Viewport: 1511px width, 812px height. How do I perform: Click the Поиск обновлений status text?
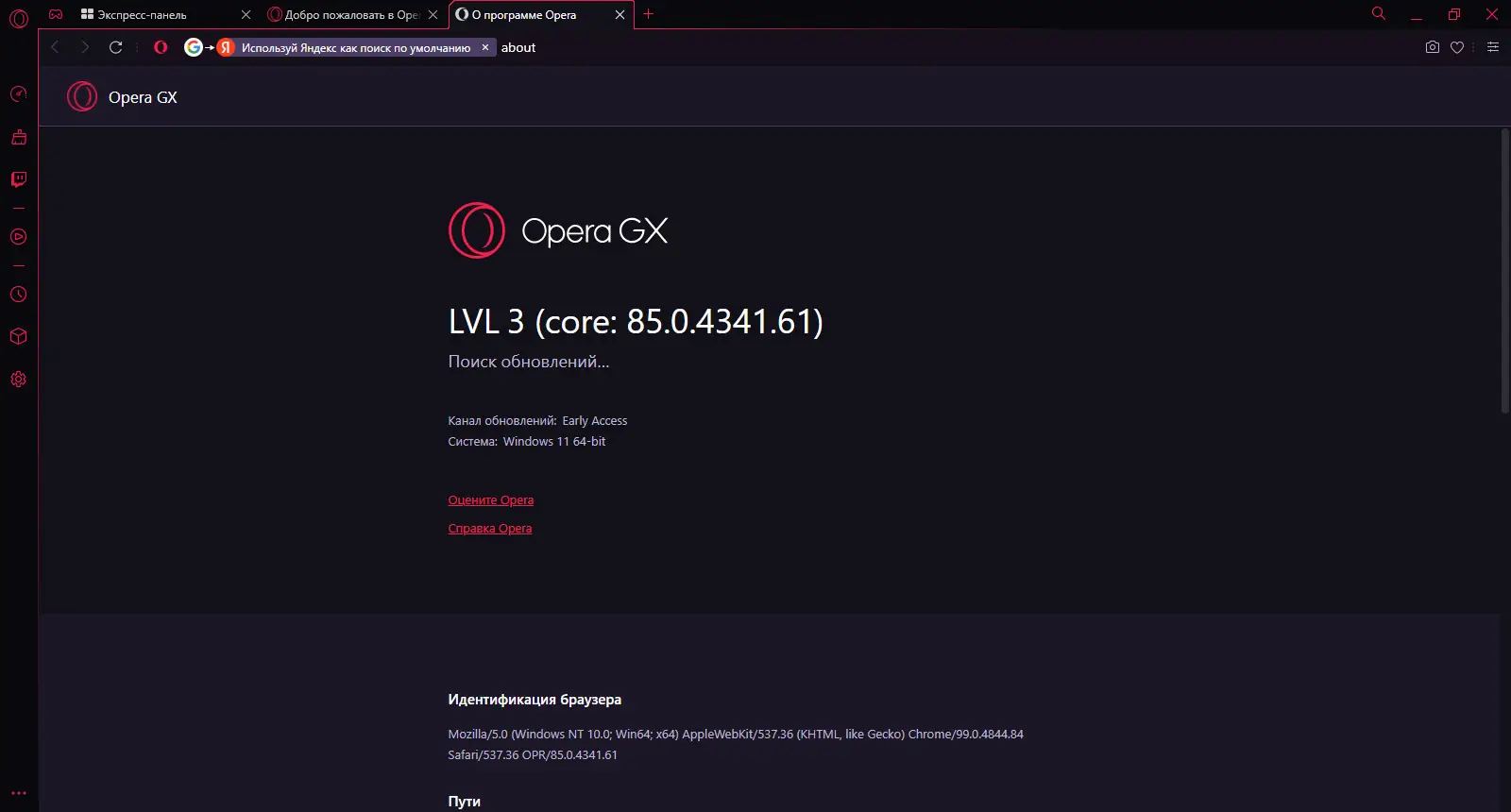529,362
